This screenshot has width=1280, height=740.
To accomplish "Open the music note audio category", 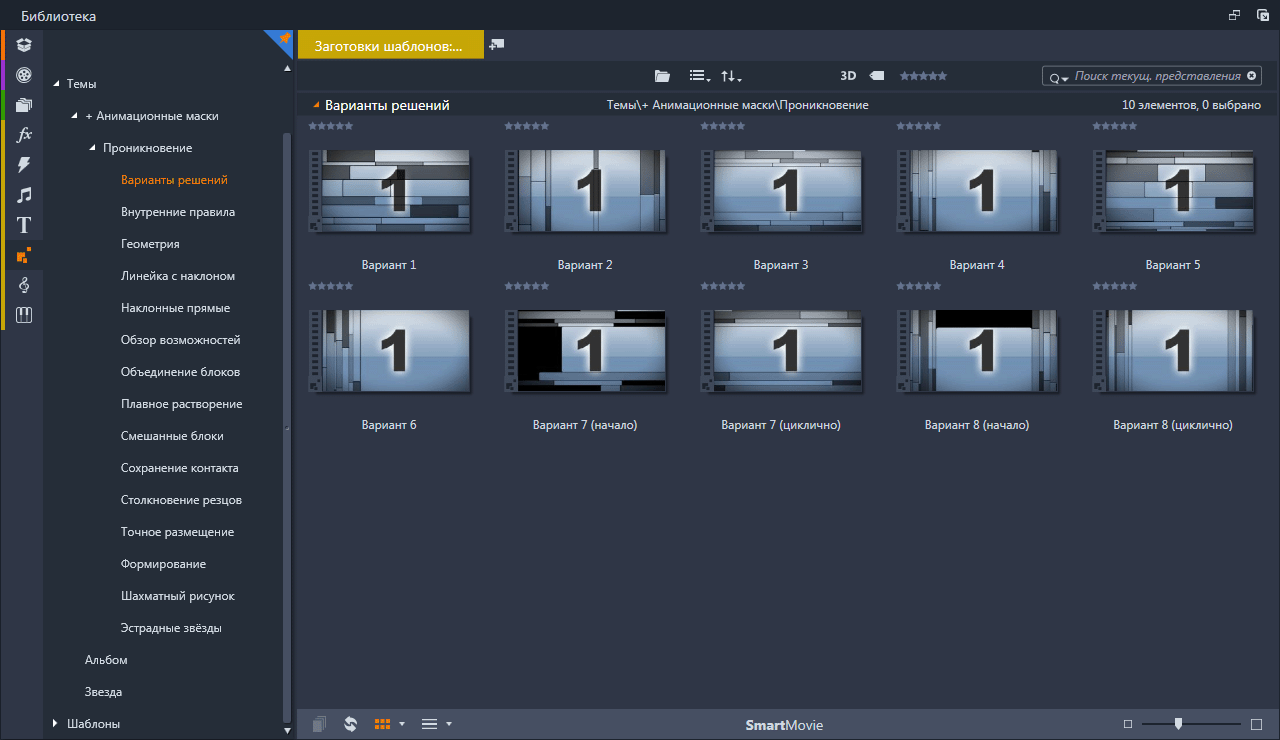I will [x=24, y=195].
